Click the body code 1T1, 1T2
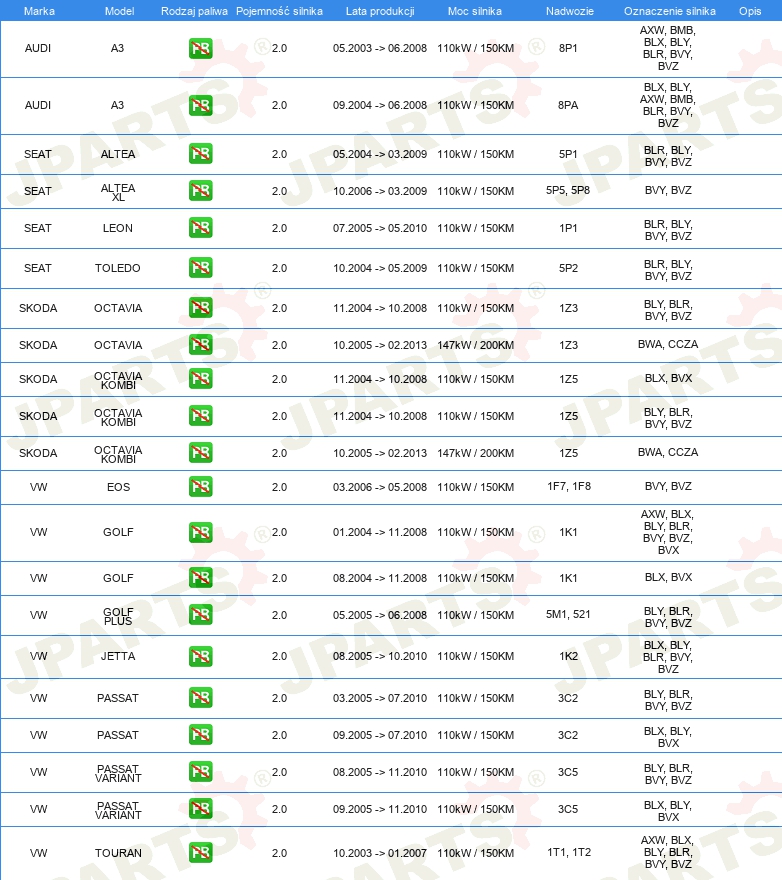The image size is (782, 880). (569, 852)
